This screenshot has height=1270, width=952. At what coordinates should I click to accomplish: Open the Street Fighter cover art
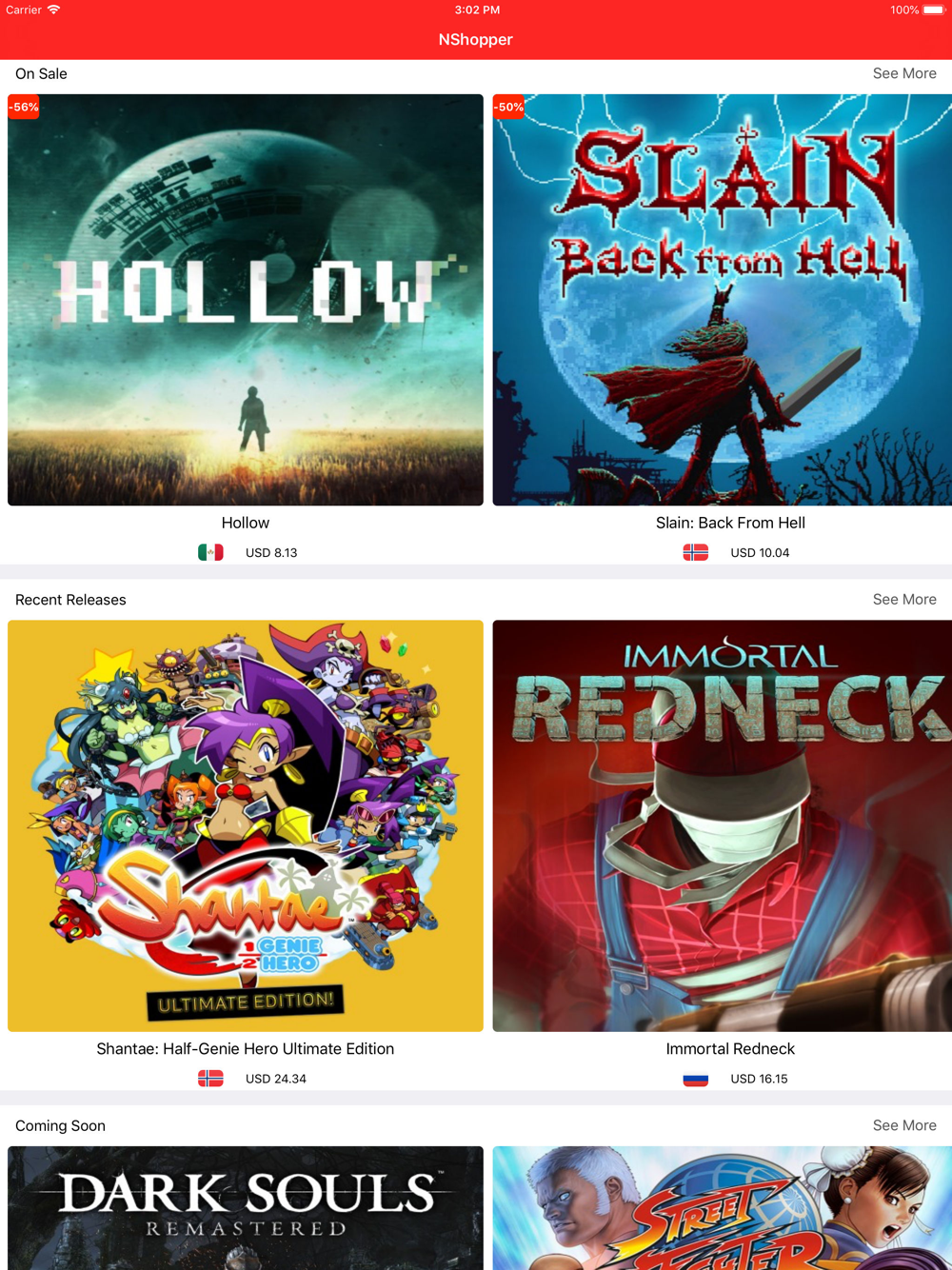[x=723, y=1208]
